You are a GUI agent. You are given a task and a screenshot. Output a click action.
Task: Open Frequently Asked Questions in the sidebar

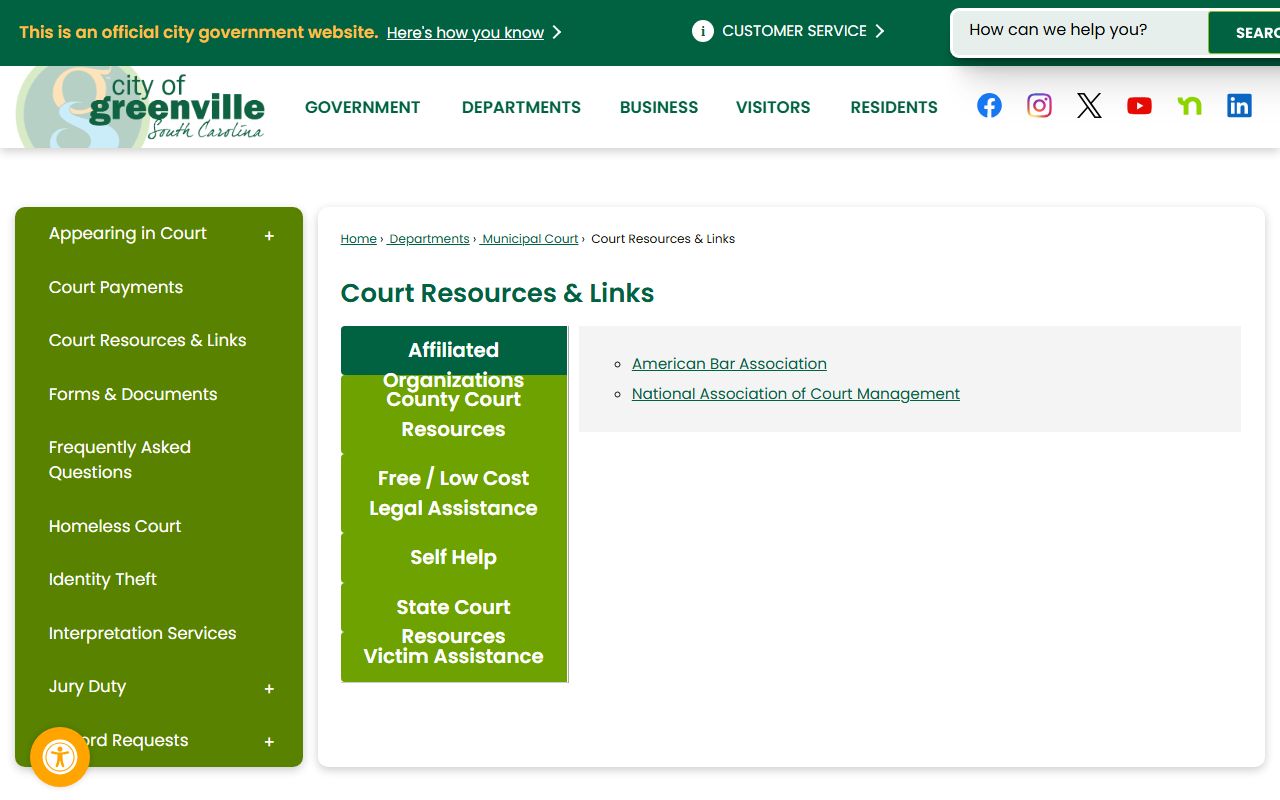coord(120,460)
